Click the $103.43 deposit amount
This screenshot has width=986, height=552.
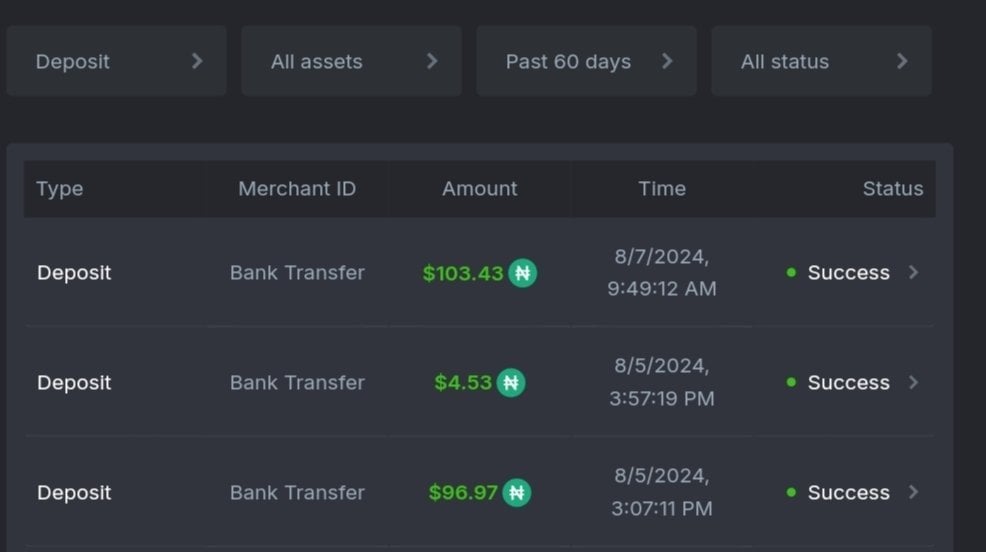[463, 273]
